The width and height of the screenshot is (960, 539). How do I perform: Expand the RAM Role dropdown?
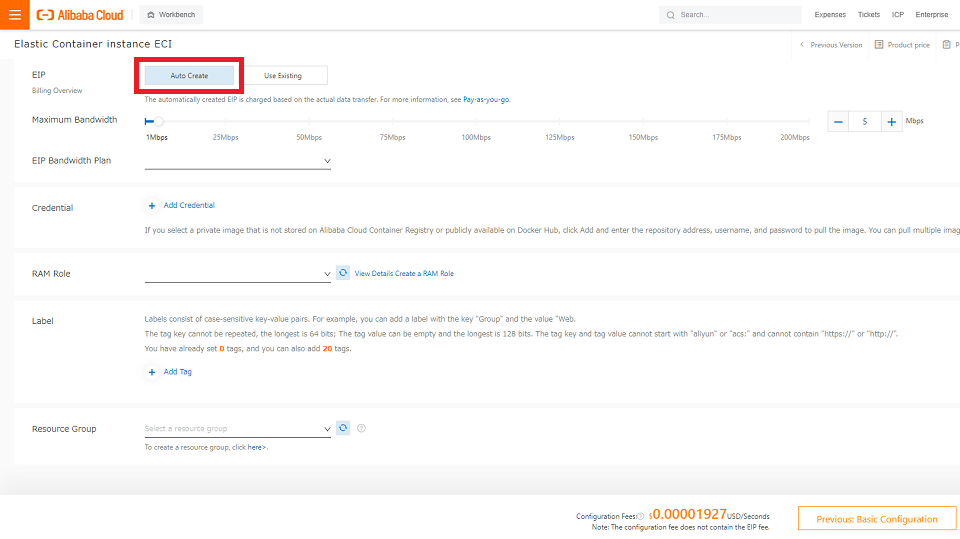coord(238,274)
